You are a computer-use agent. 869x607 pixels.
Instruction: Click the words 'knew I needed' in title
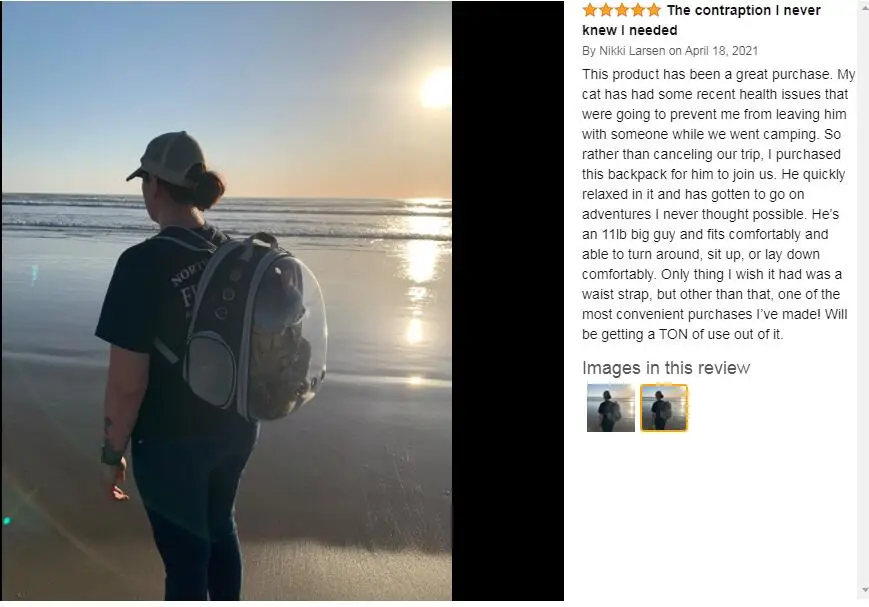click(x=630, y=30)
